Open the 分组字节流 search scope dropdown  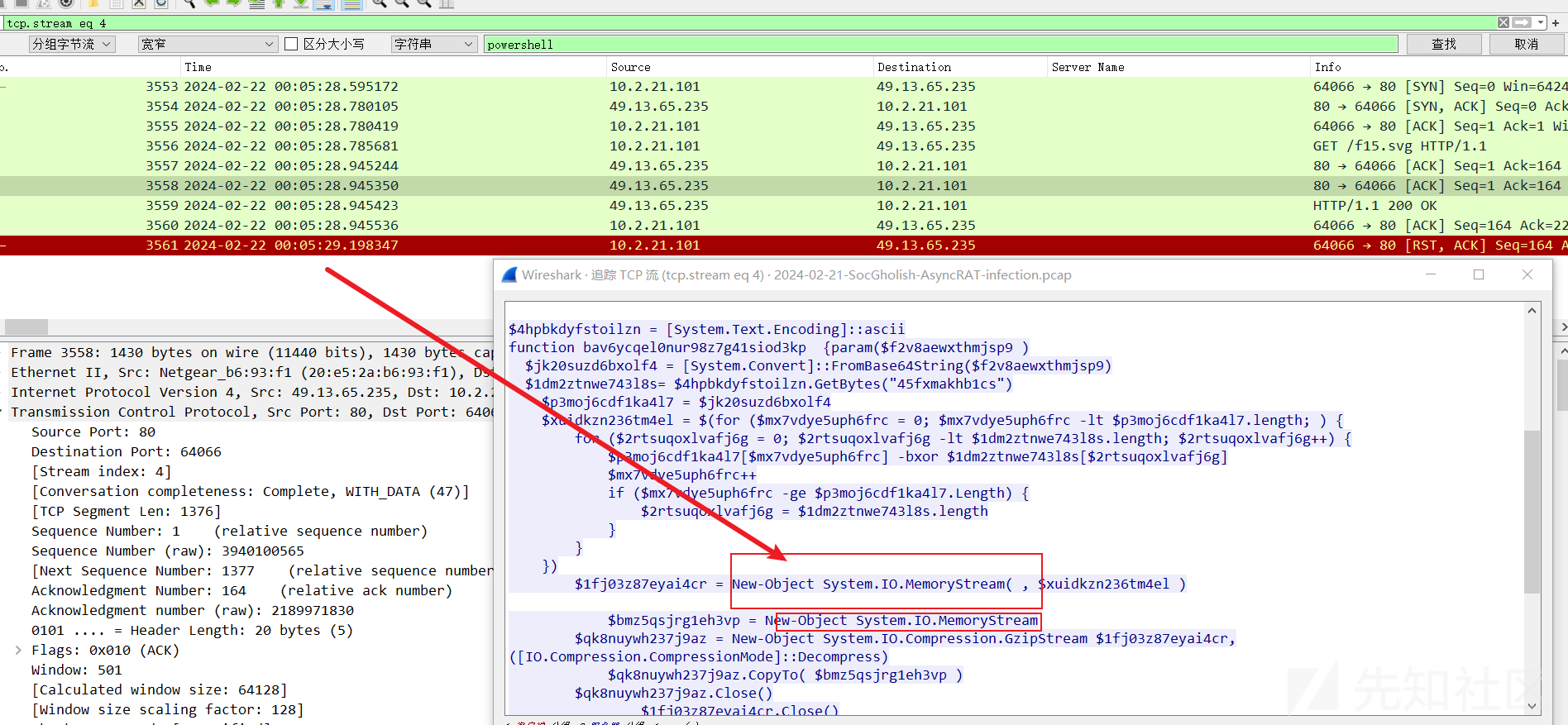point(72,44)
